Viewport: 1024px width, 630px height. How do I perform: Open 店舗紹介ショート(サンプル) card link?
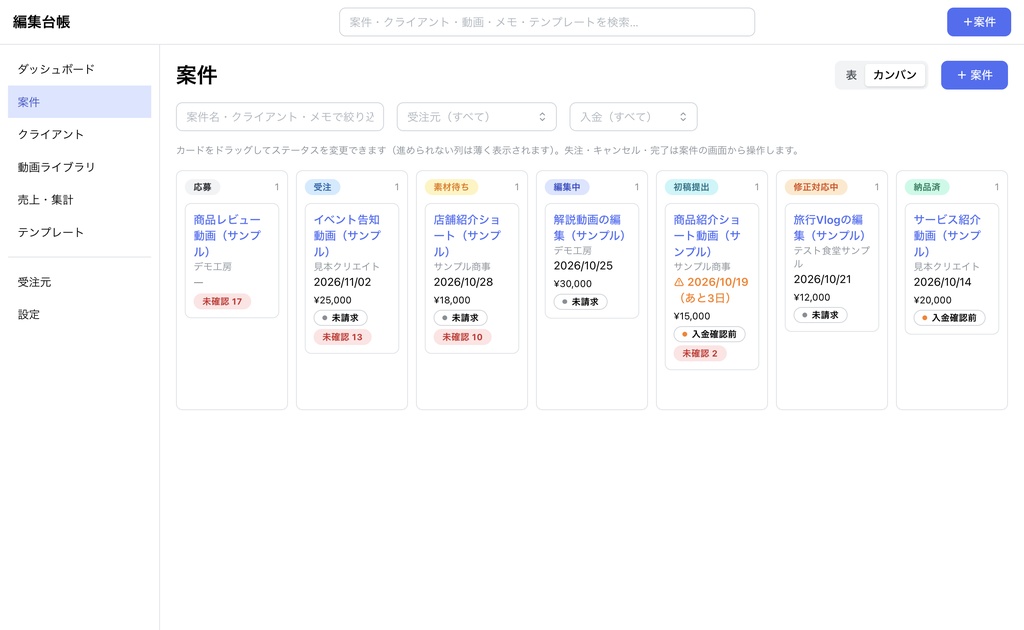(x=467, y=235)
